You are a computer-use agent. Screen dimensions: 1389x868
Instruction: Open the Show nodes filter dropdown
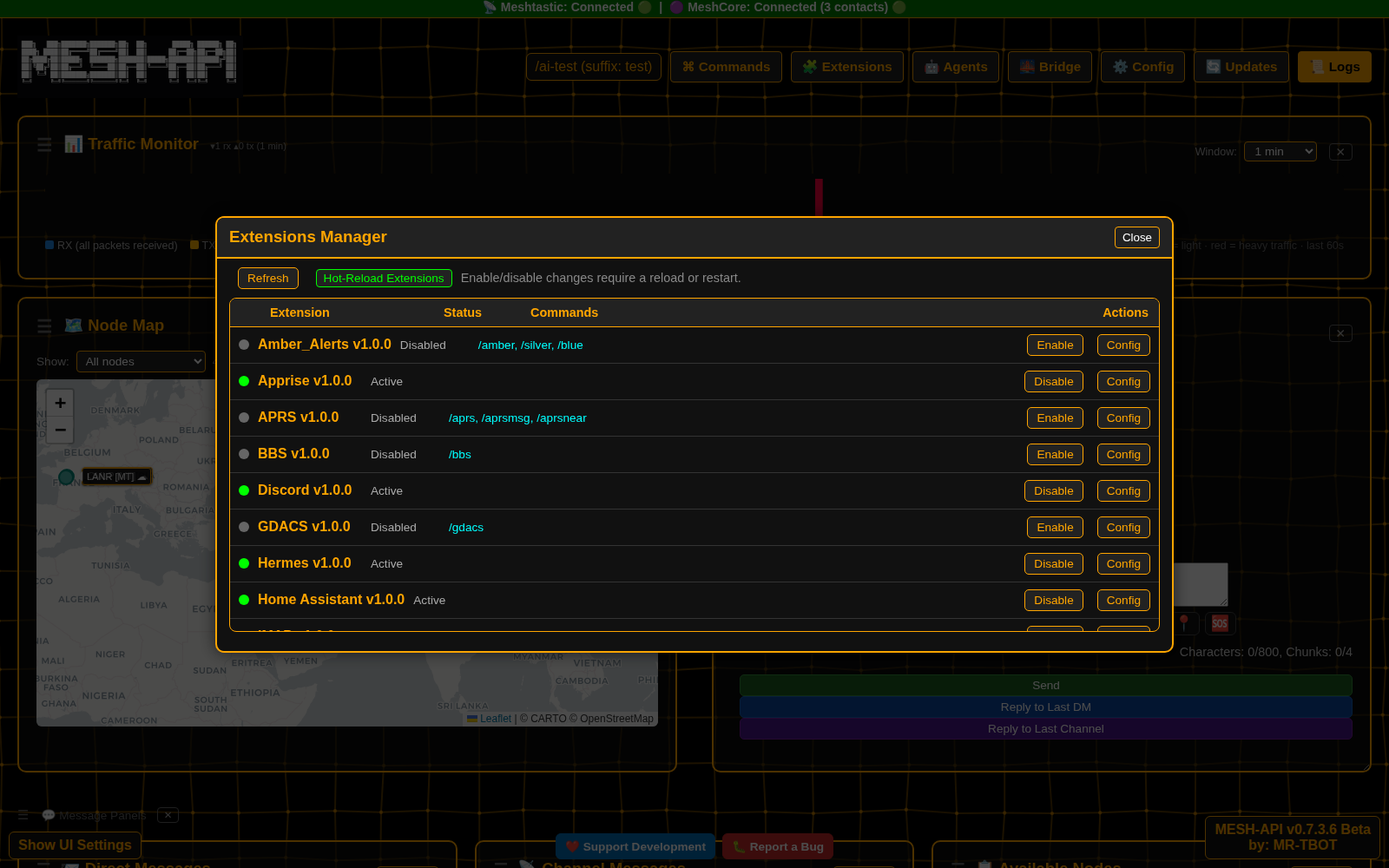pyautogui.click(x=141, y=362)
